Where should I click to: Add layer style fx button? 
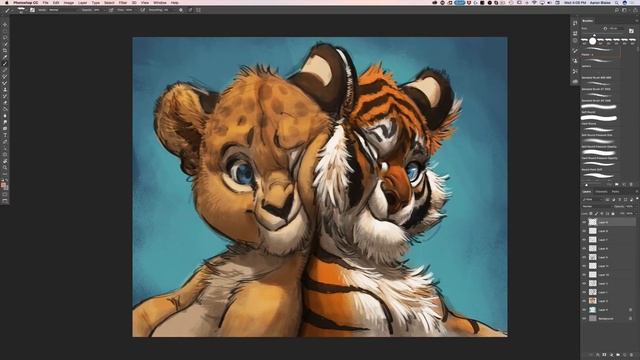click(x=598, y=355)
